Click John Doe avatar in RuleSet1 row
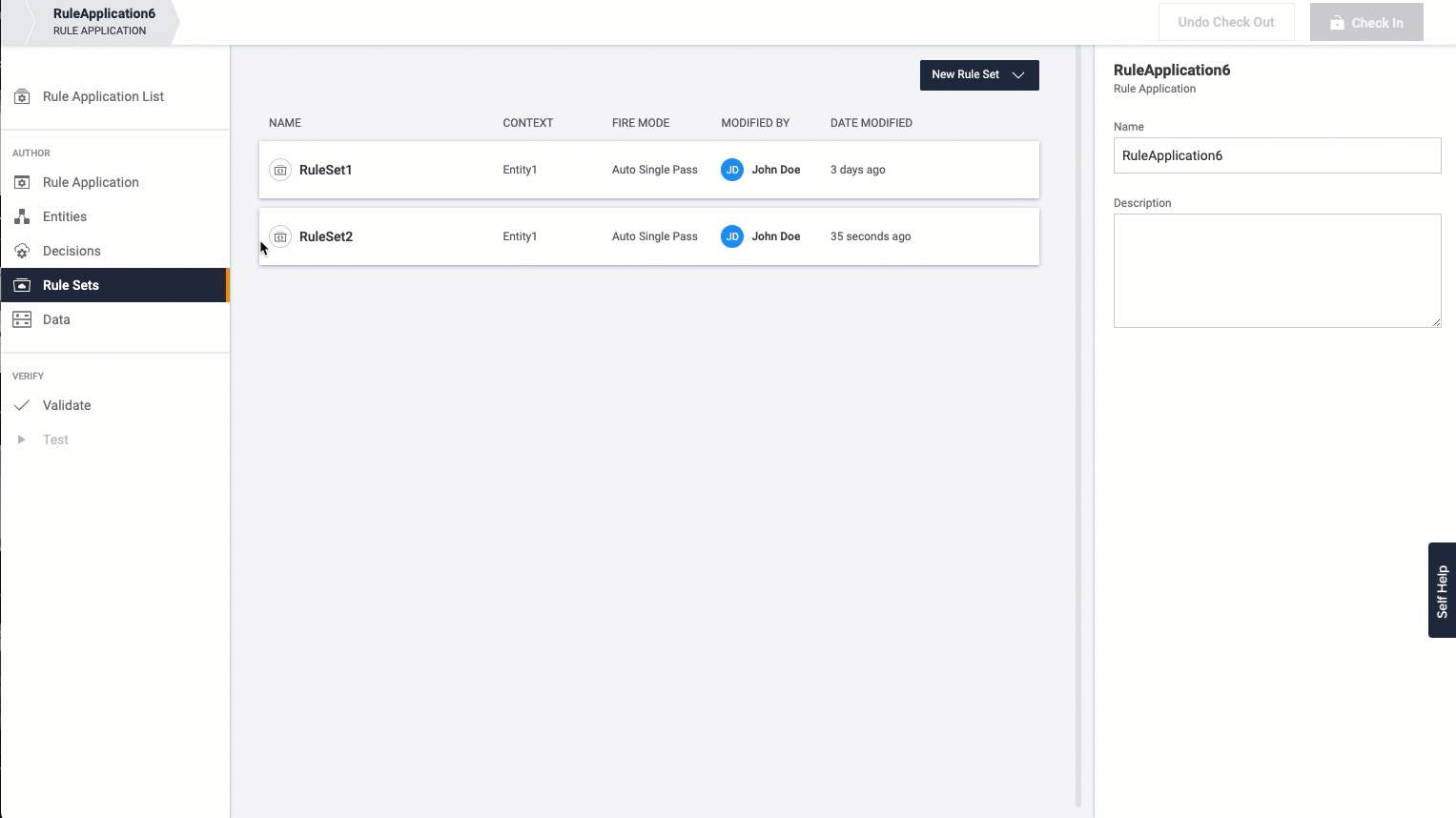Viewport: 1456px width, 818px height. click(732, 170)
